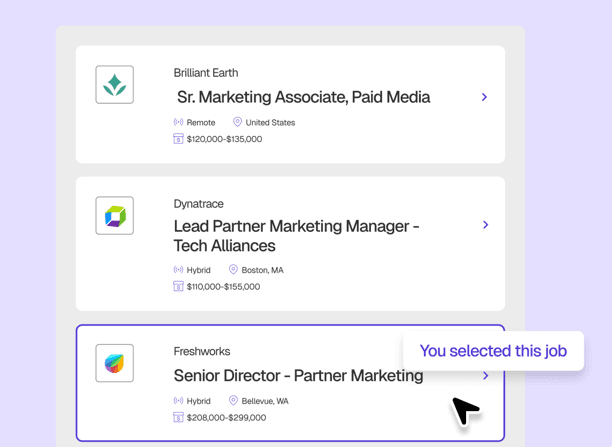612x447 pixels.
Task: Click the Bellevue, WA location pin icon
Action: pyautogui.click(x=233, y=401)
